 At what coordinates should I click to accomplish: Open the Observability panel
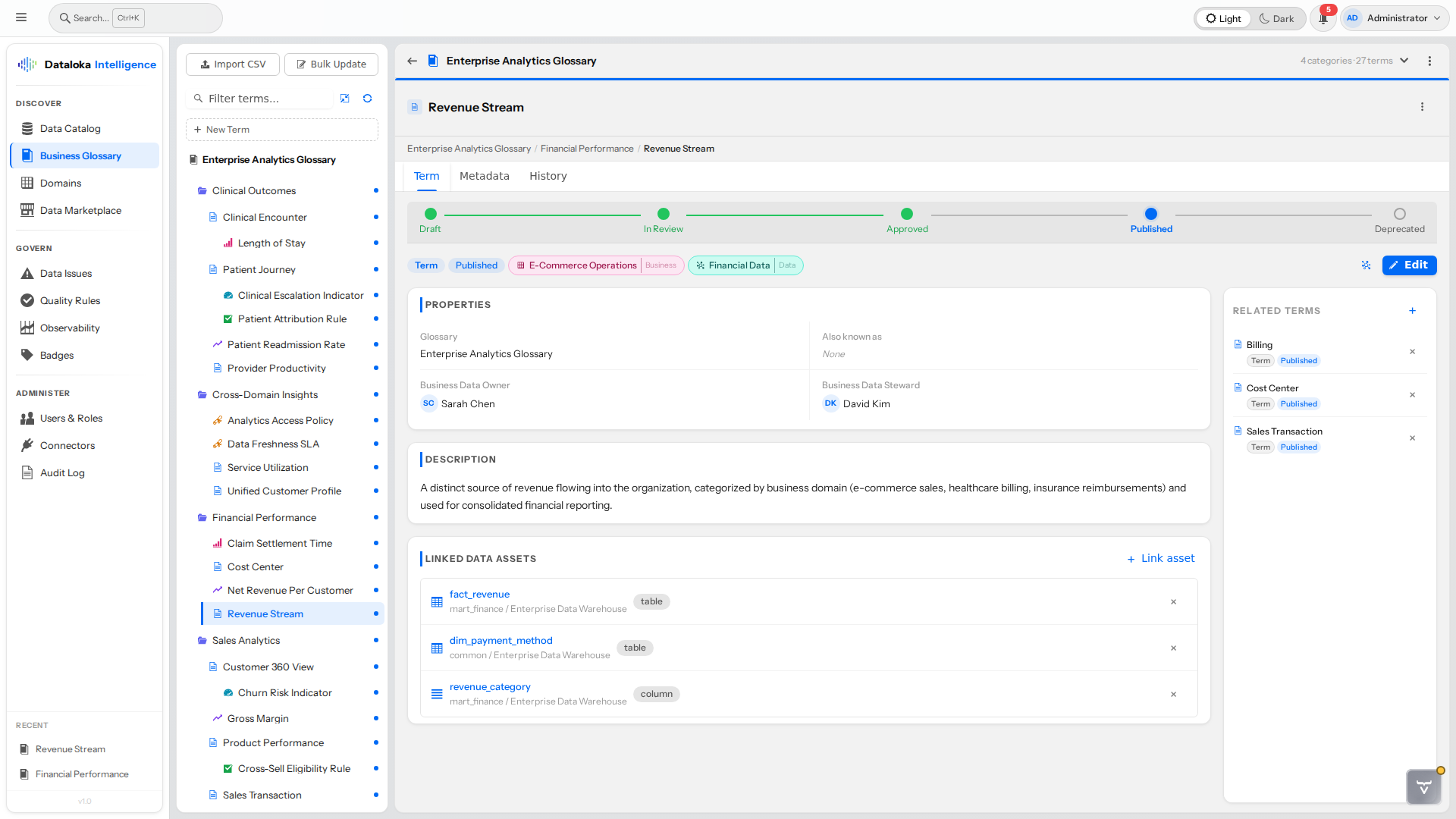click(x=69, y=328)
